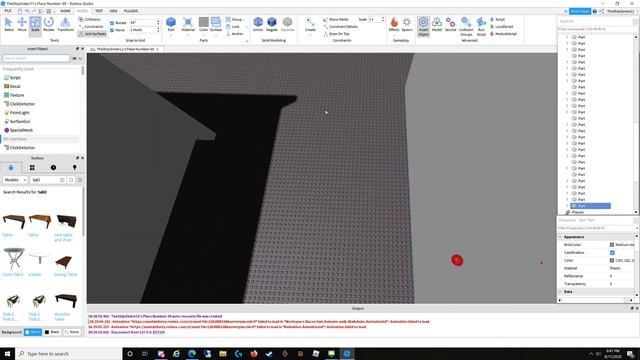Viewport: 640px width, 360px height.
Task: Open the Create constraint tool
Action: coord(310,24)
